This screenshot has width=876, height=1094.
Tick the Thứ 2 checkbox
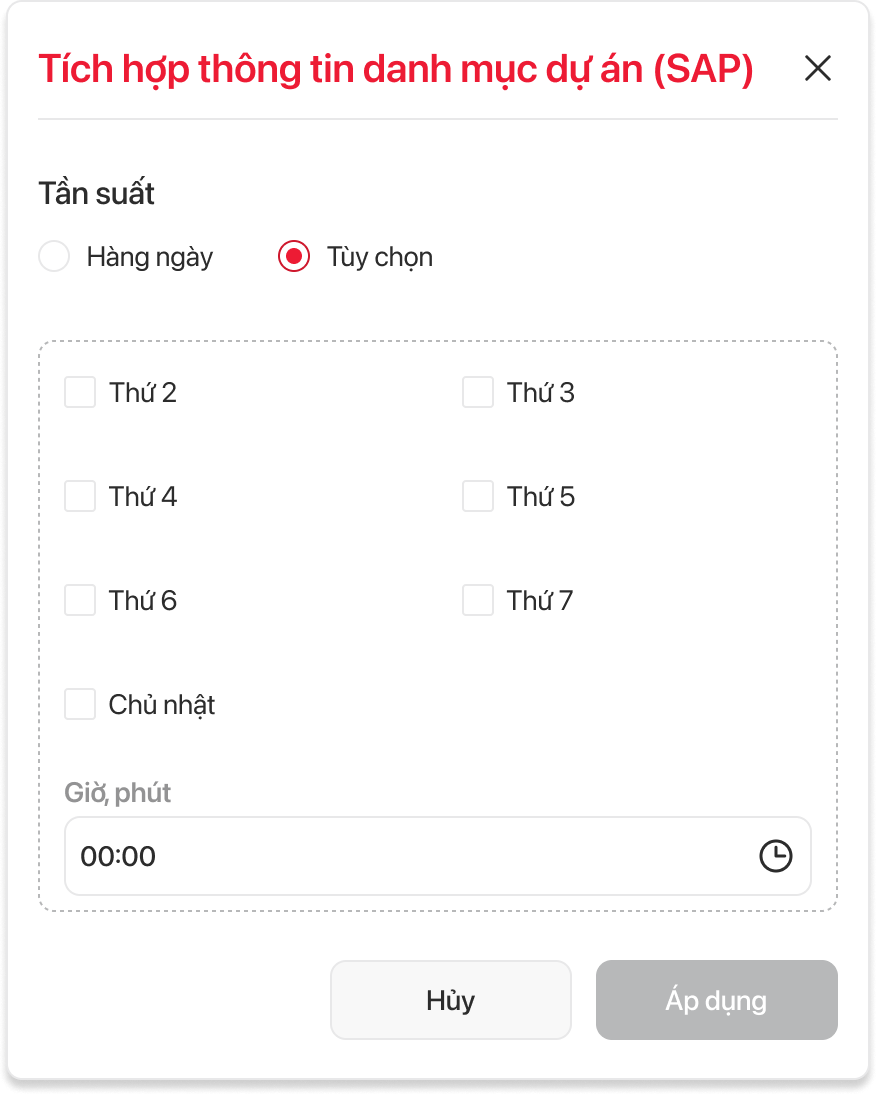80,392
